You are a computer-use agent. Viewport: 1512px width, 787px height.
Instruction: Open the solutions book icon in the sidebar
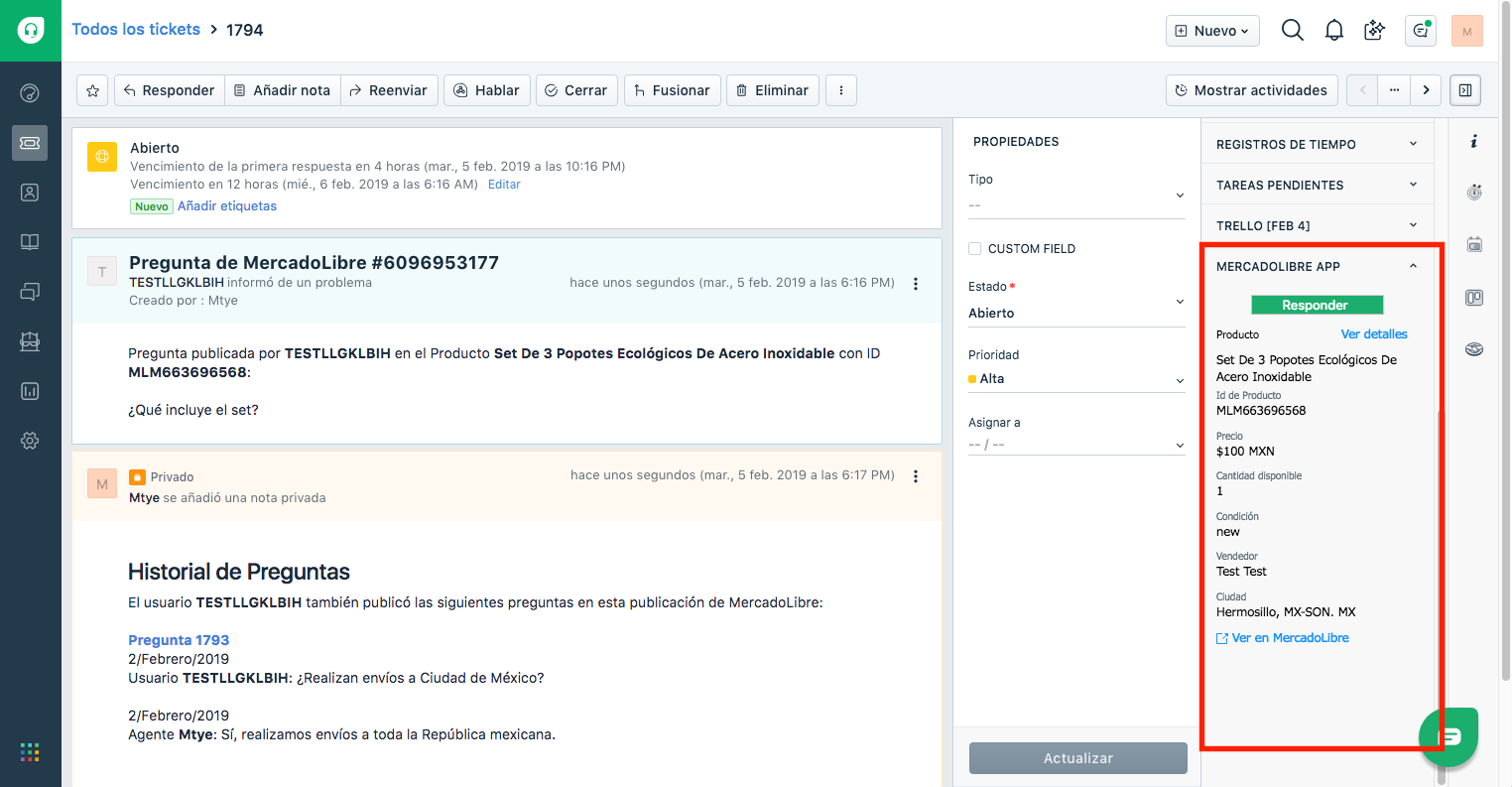pos(30,242)
